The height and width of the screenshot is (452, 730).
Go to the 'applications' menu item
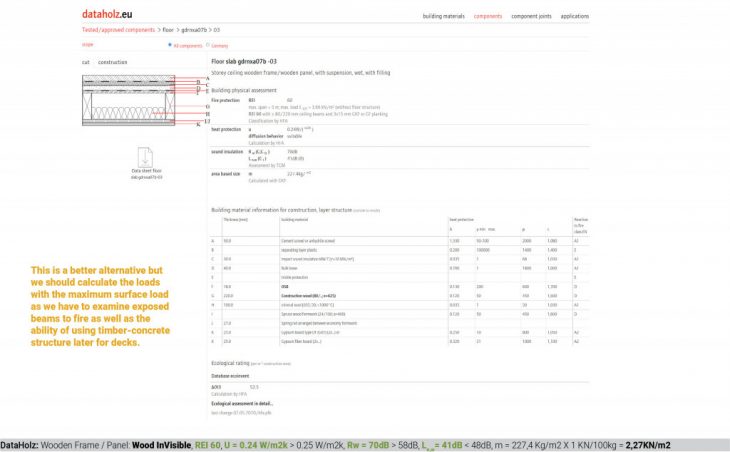point(574,16)
